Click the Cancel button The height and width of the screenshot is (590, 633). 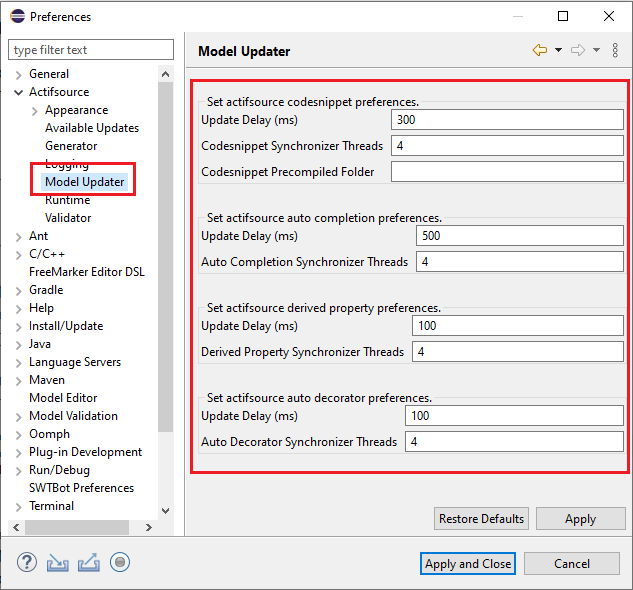(572, 563)
